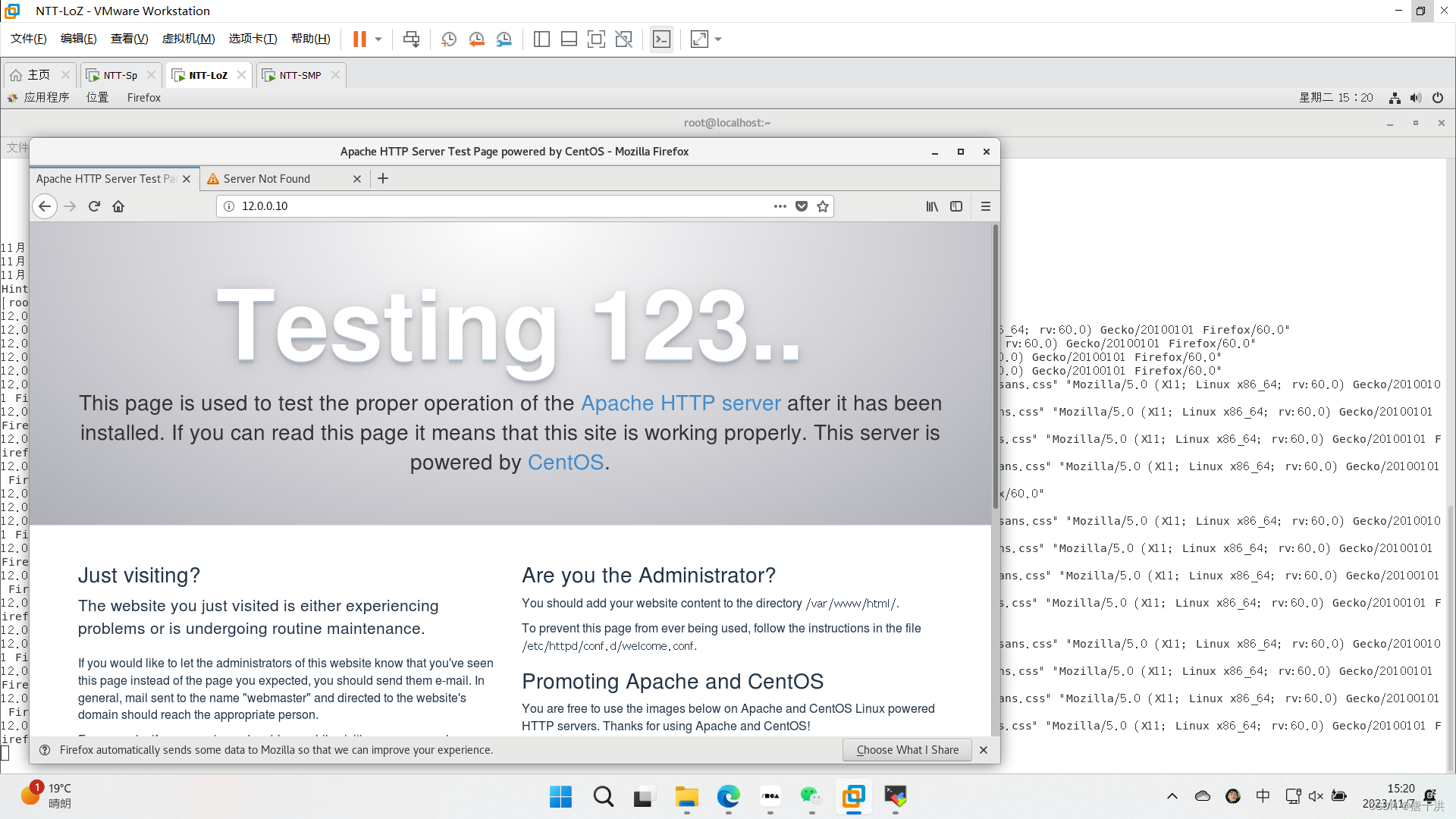
Task: Click VMware take snapshot icon
Action: click(449, 39)
